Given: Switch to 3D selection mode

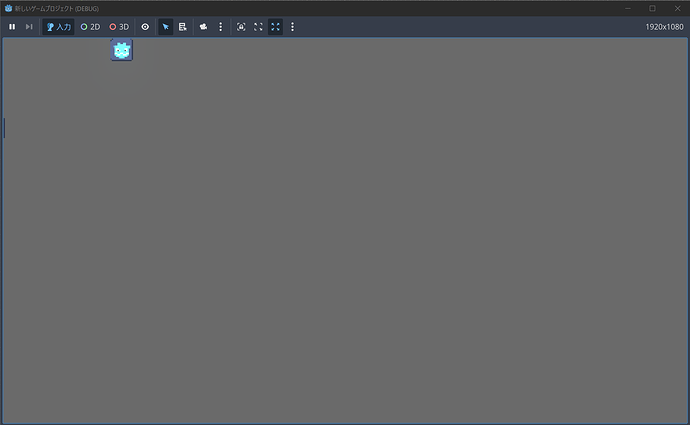Looking at the screenshot, I should 119,26.
